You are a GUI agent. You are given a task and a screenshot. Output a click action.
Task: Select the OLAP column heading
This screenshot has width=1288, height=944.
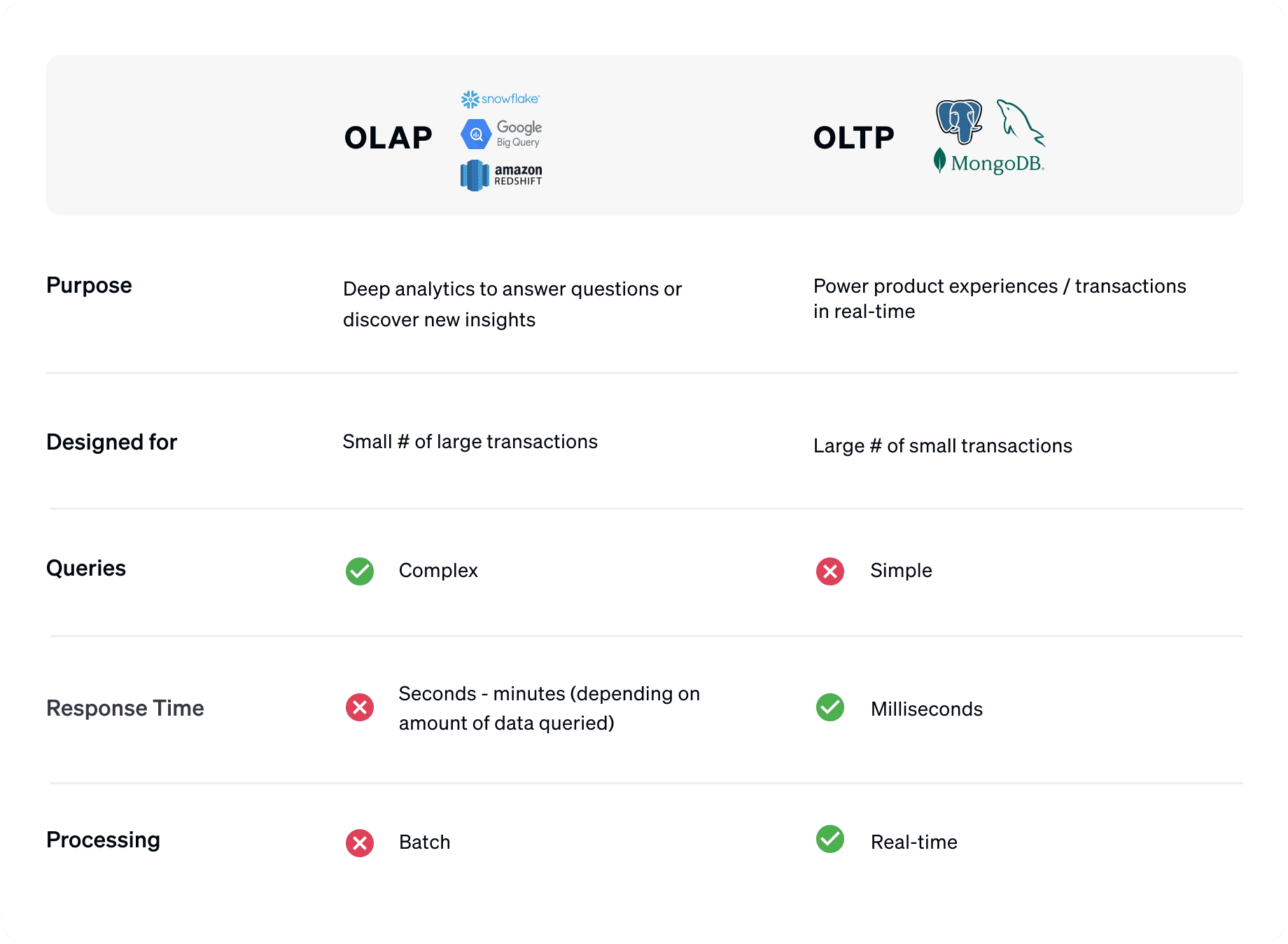(388, 138)
